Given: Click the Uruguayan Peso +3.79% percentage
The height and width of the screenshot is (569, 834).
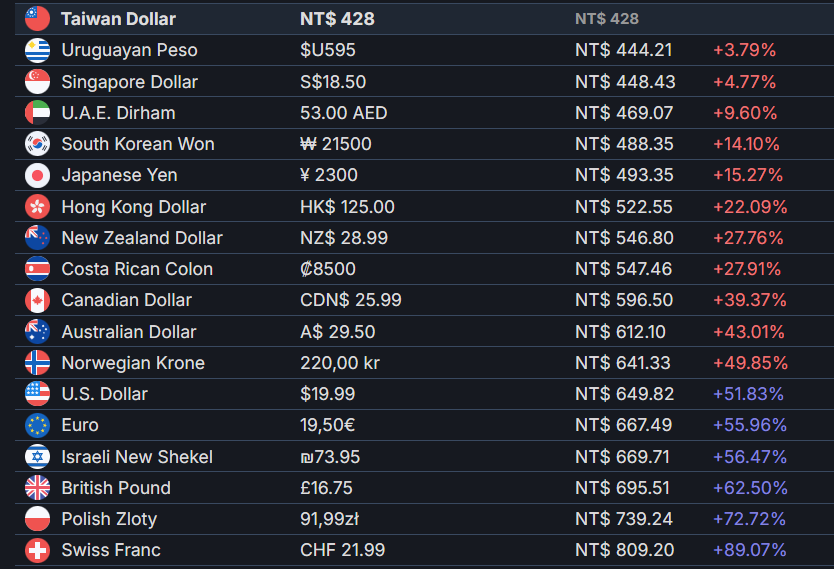Looking at the screenshot, I should [x=744, y=50].
